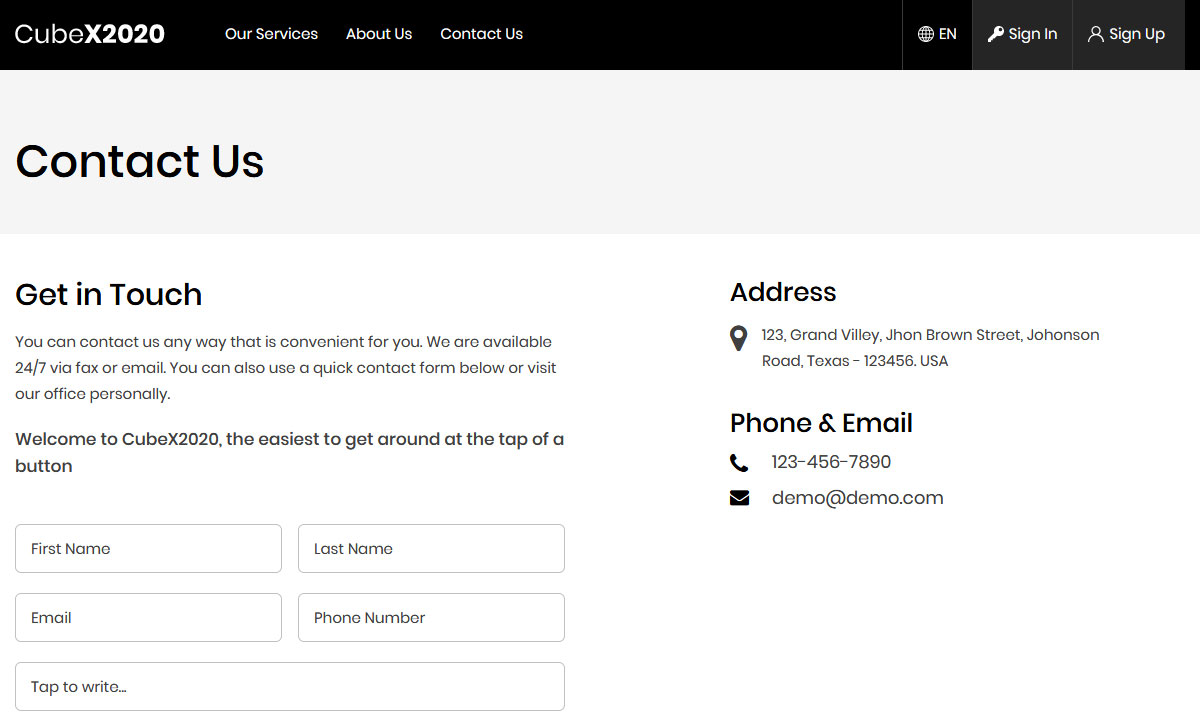Open the CubeX2020 logo home link
The width and height of the screenshot is (1200, 722).
tap(90, 34)
